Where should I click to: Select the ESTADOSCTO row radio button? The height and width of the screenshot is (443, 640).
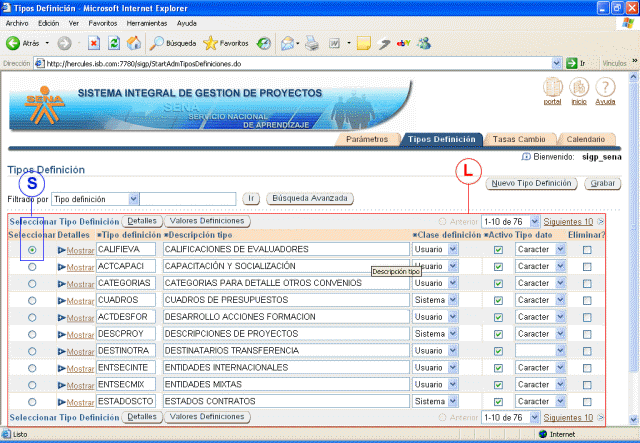[32, 402]
